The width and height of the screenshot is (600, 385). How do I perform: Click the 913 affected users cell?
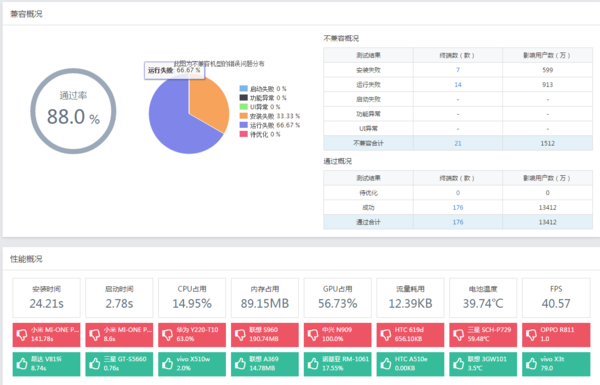548,85
